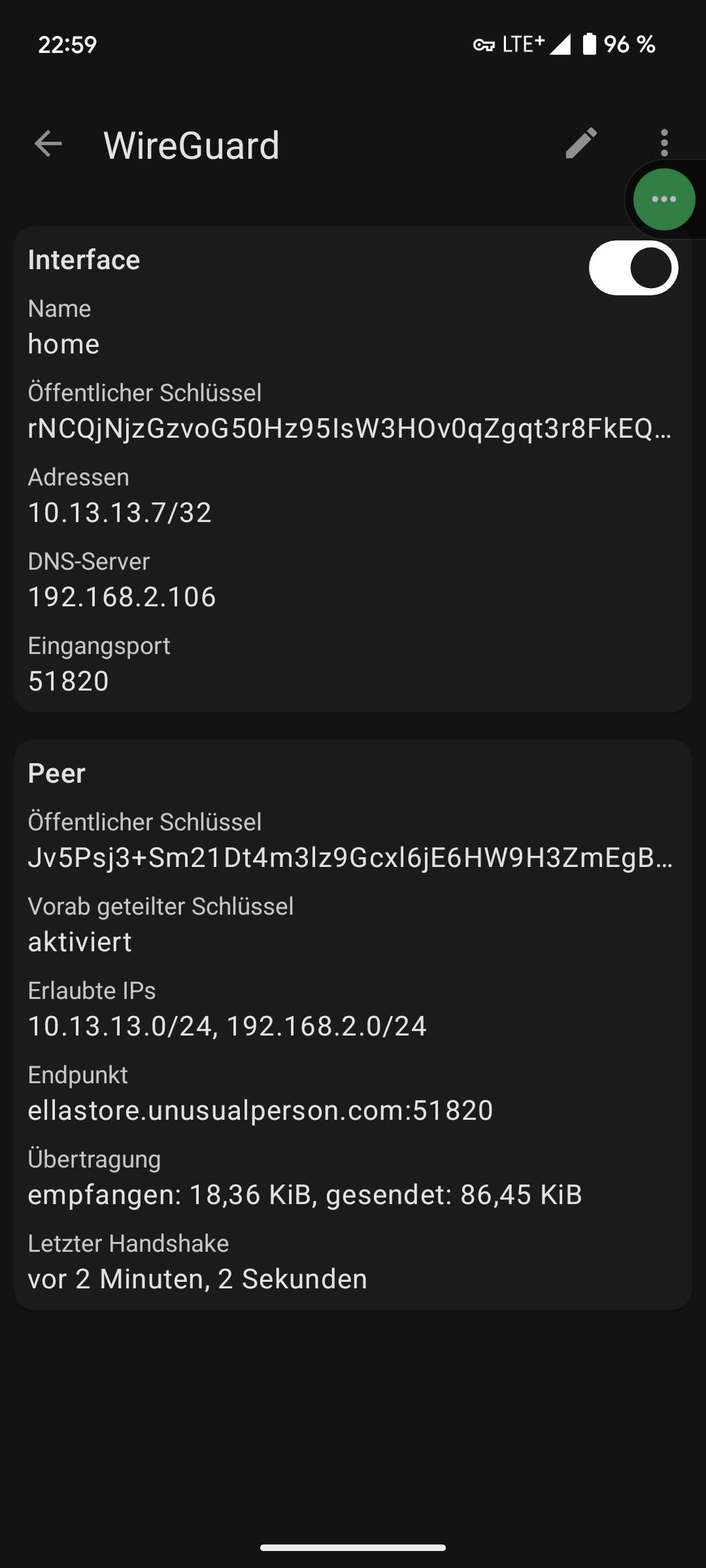
Task: Select the address 10.13.13.7/32
Action: coord(120,513)
